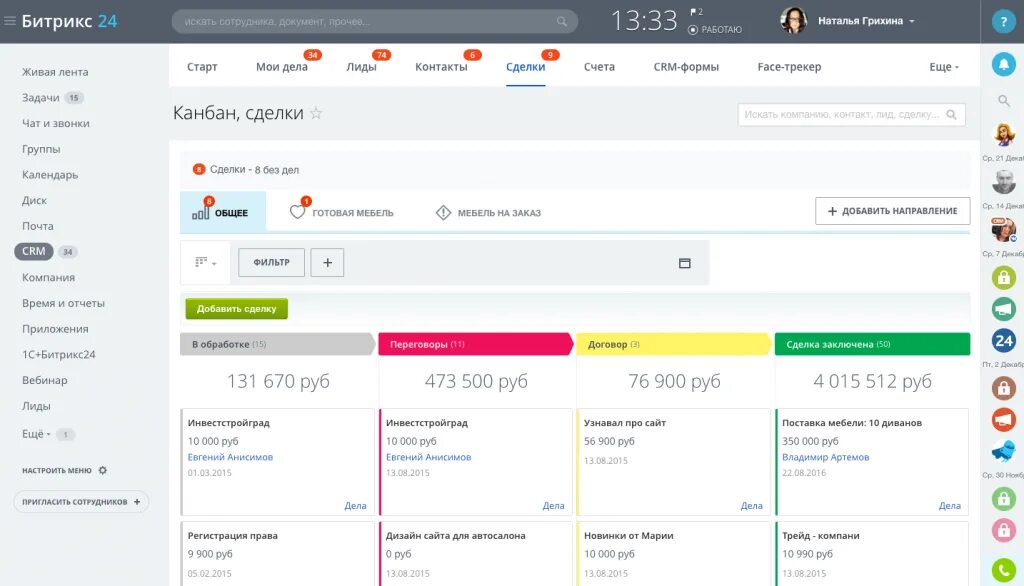Switch to Готовая мебель direction
Viewport: 1024px width, 586px height.
tap(342, 212)
